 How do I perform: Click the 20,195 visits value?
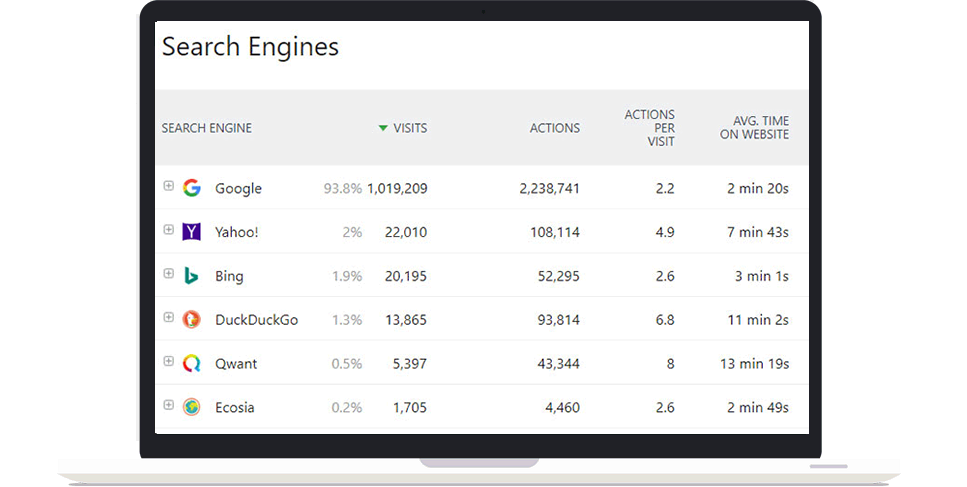pos(406,276)
